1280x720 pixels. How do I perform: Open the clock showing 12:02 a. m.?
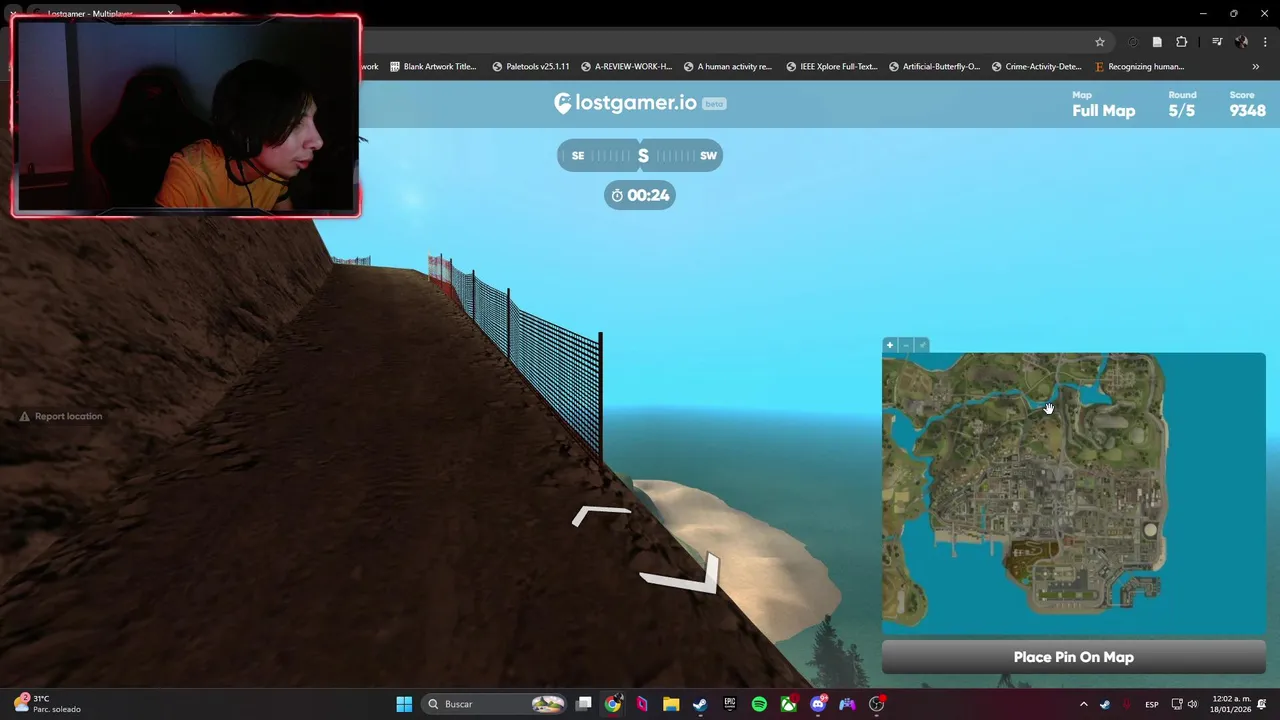coord(1230,704)
